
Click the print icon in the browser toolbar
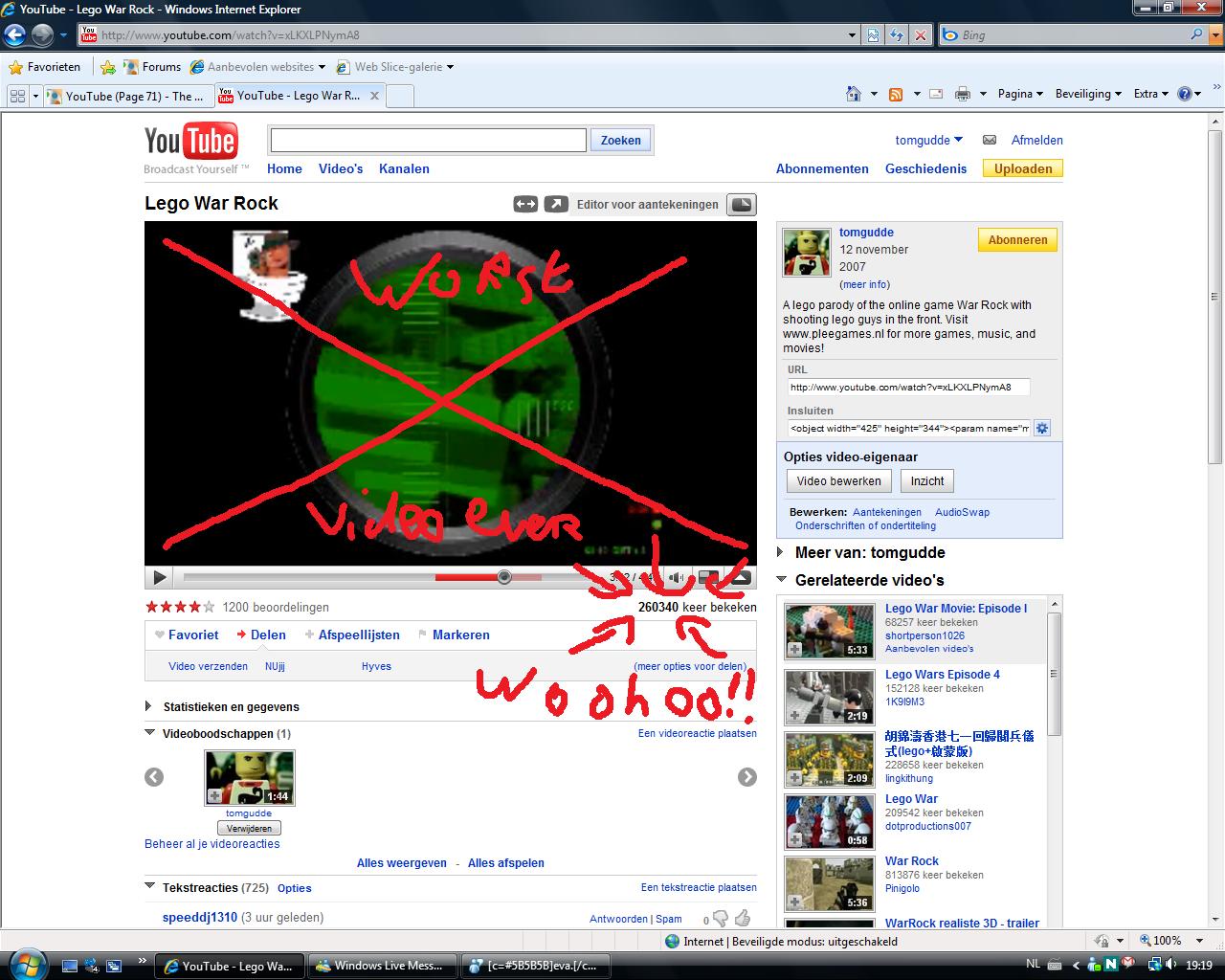point(963,93)
